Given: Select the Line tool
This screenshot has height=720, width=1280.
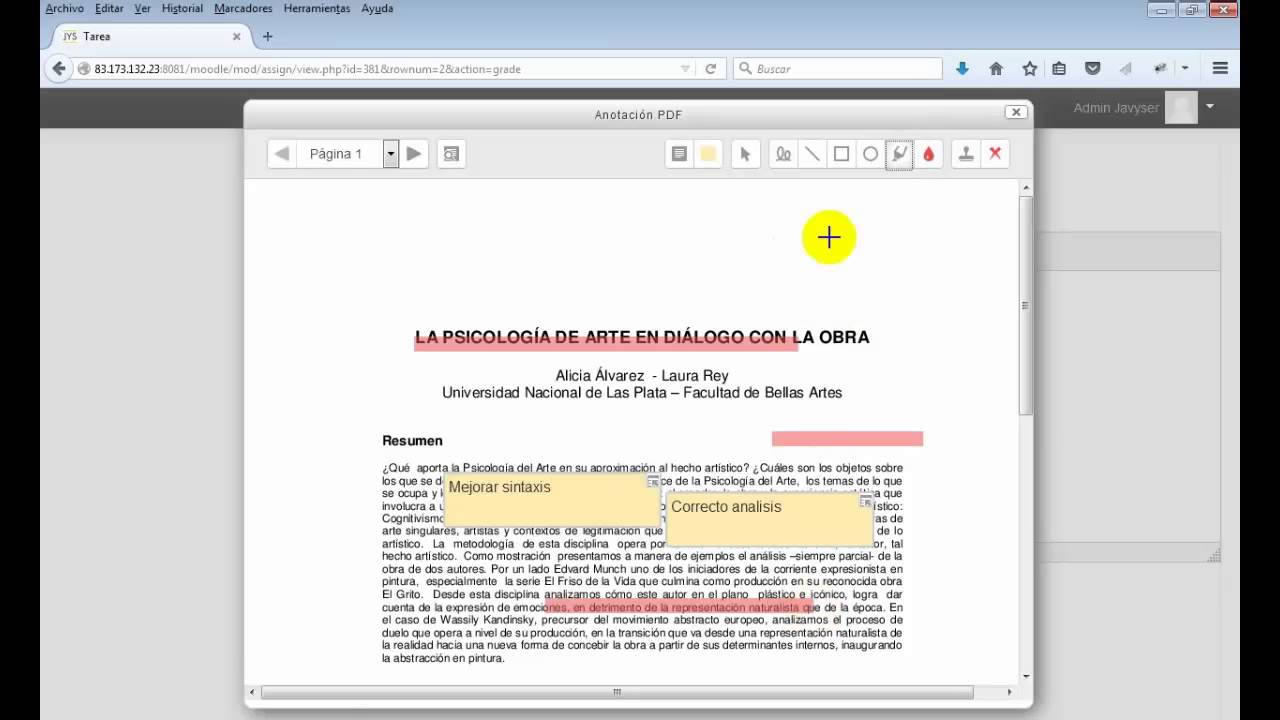Looking at the screenshot, I should tap(812, 154).
